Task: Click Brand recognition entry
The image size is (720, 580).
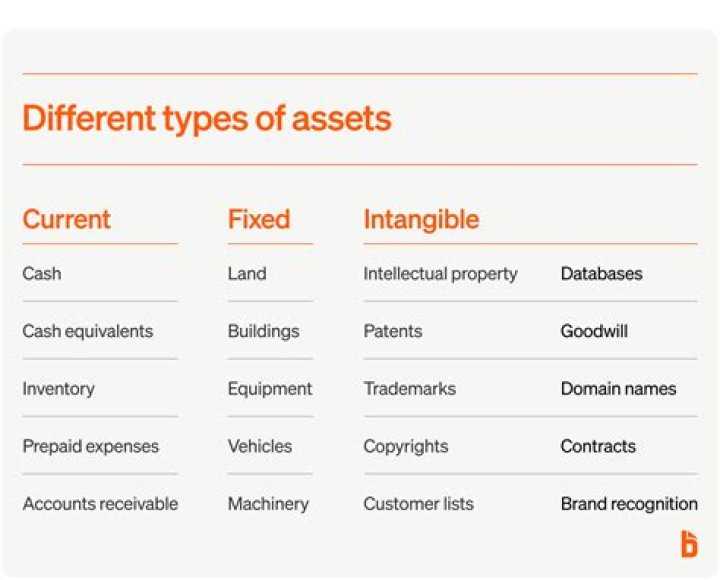Action: [628, 504]
